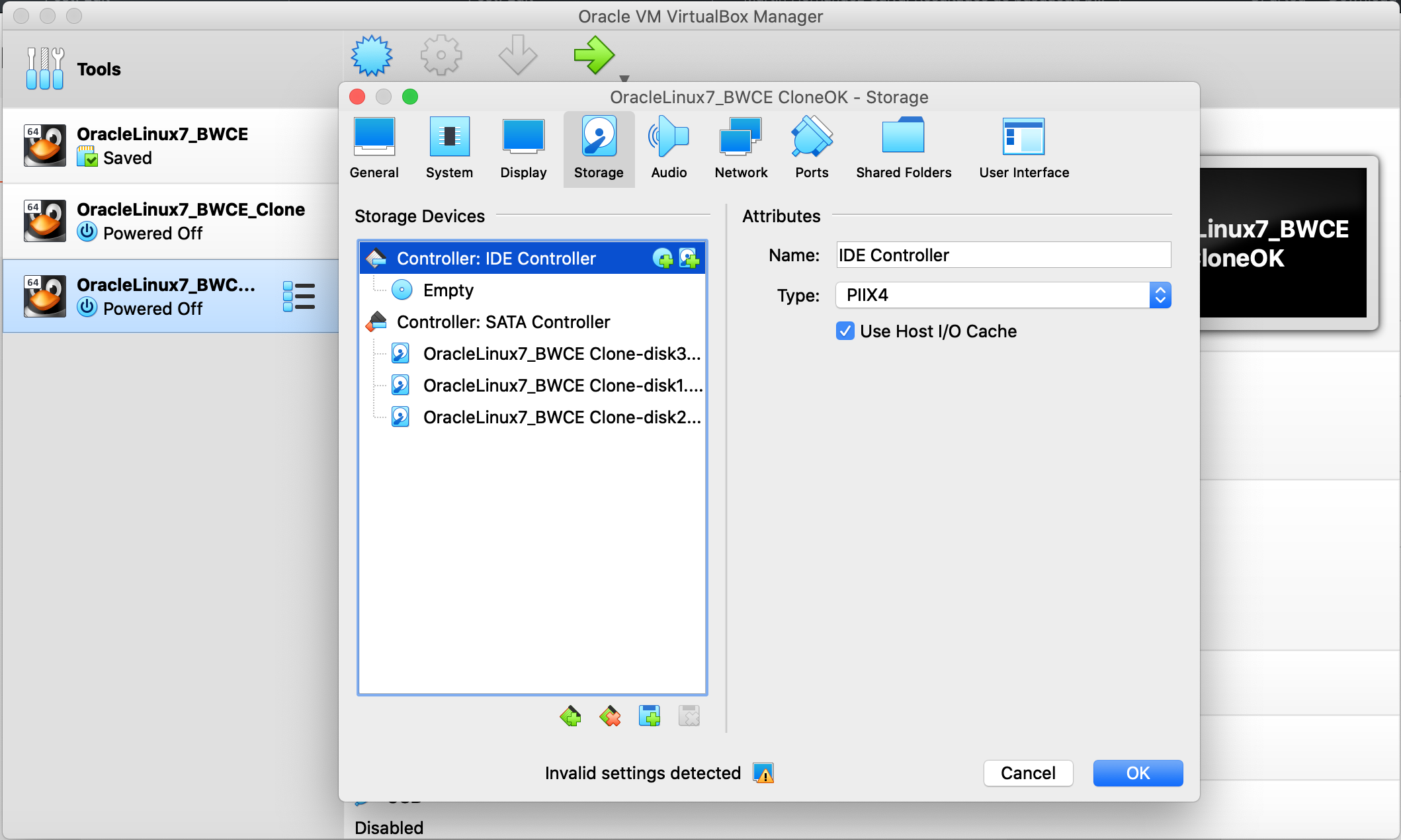The image size is (1401, 840).
Task: Select the Clone-disk3 hard disk entry
Action: [x=532, y=354]
